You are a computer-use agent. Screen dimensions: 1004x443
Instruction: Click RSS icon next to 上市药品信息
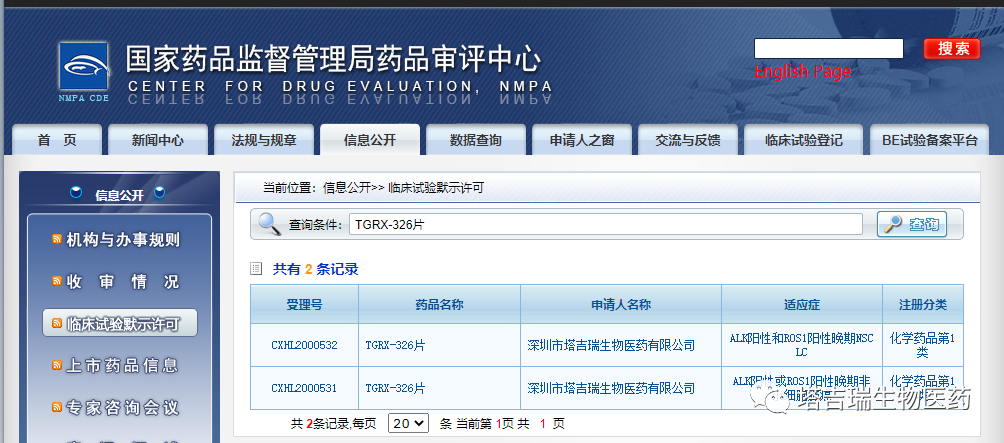(57, 366)
